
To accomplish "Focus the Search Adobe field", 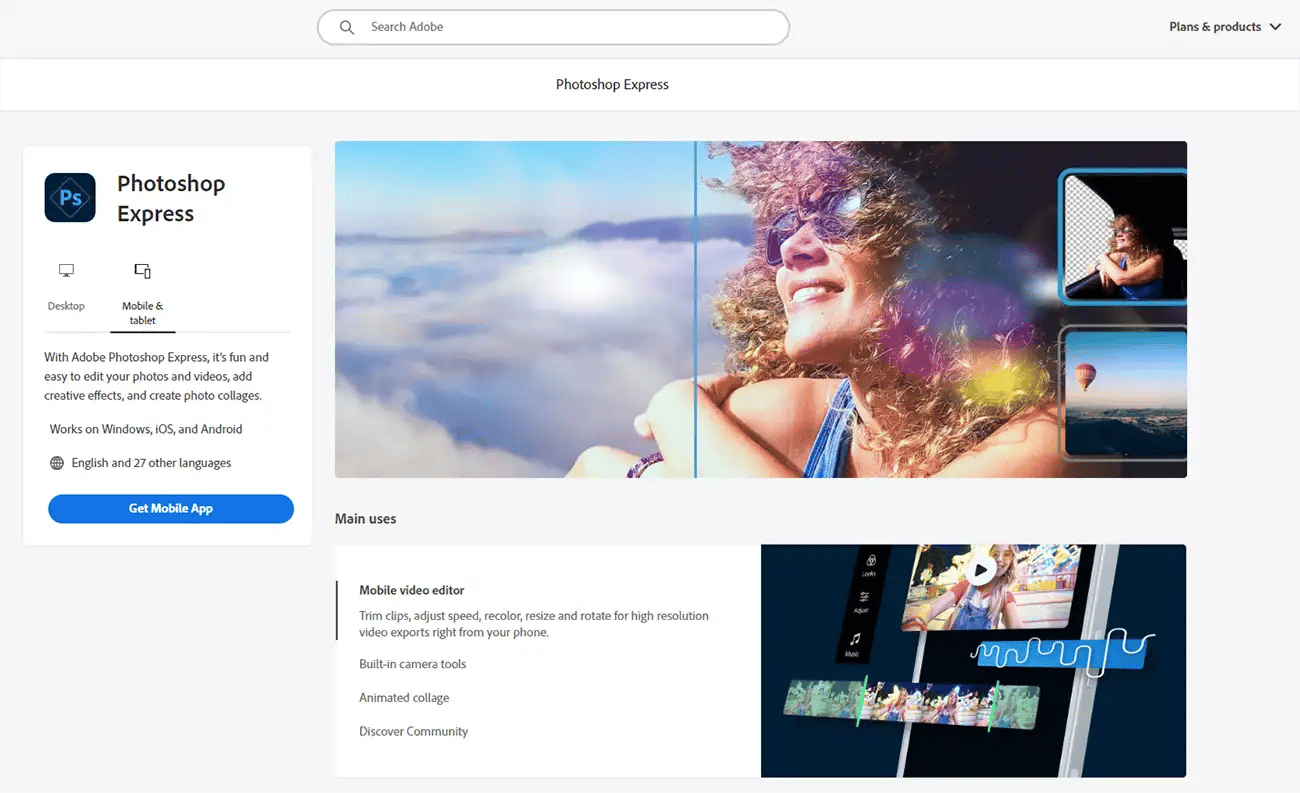I will tap(553, 27).
